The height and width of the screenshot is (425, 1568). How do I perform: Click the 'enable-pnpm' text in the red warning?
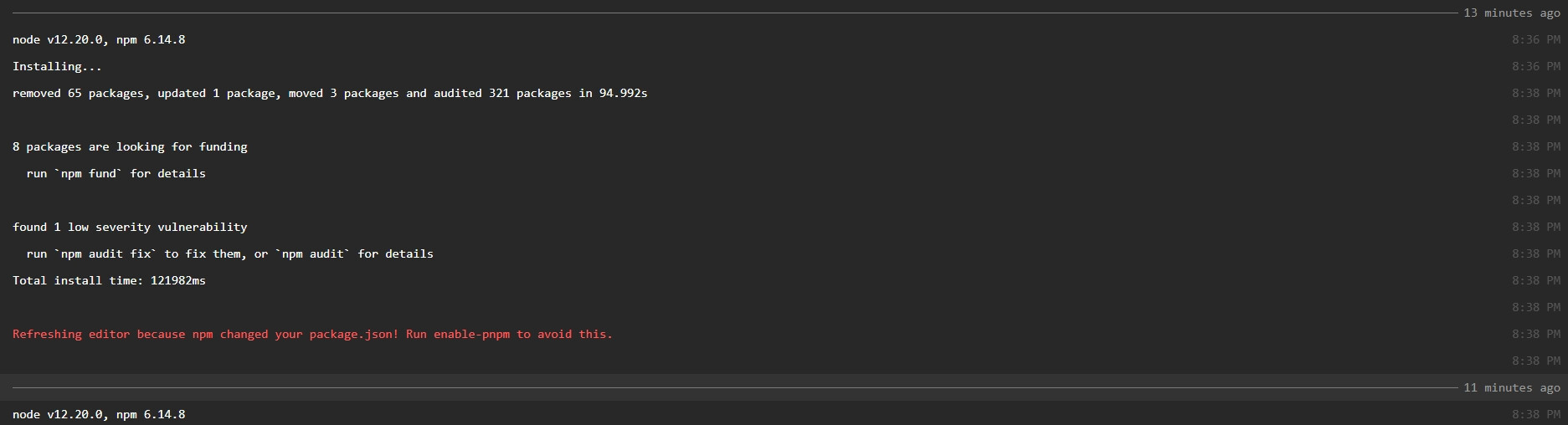[x=471, y=334]
